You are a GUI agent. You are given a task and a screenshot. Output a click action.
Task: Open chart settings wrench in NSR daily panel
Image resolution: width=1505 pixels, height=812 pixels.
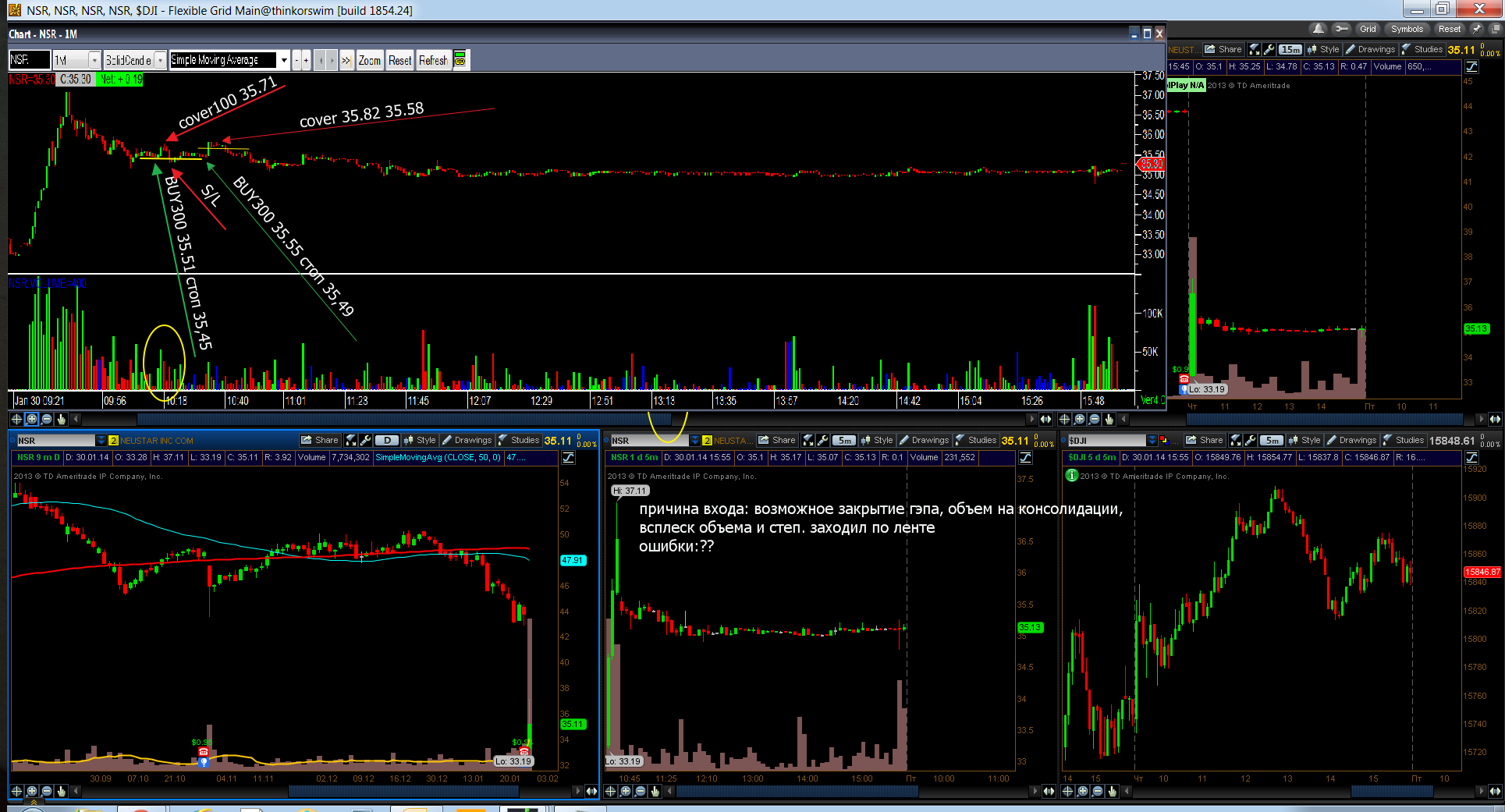click(365, 441)
